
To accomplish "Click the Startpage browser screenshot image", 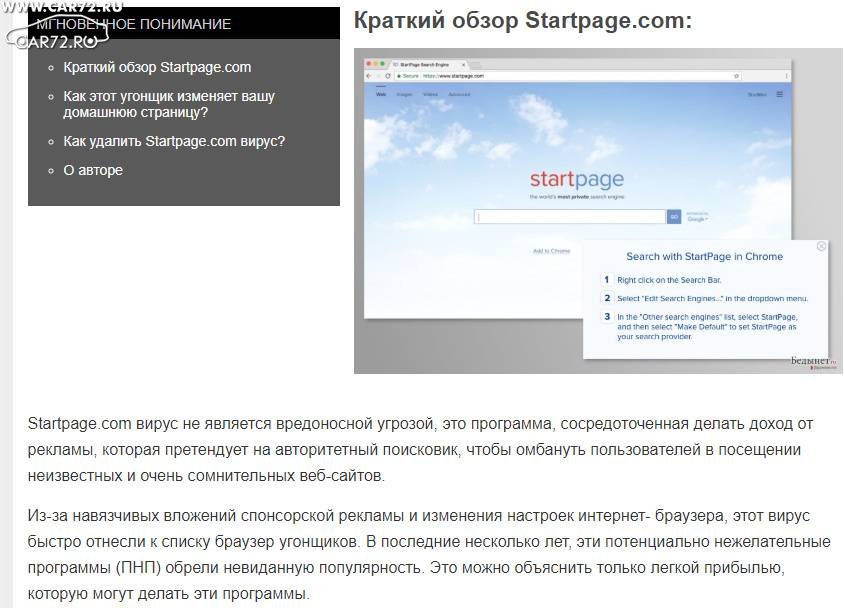I will (x=598, y=211).
